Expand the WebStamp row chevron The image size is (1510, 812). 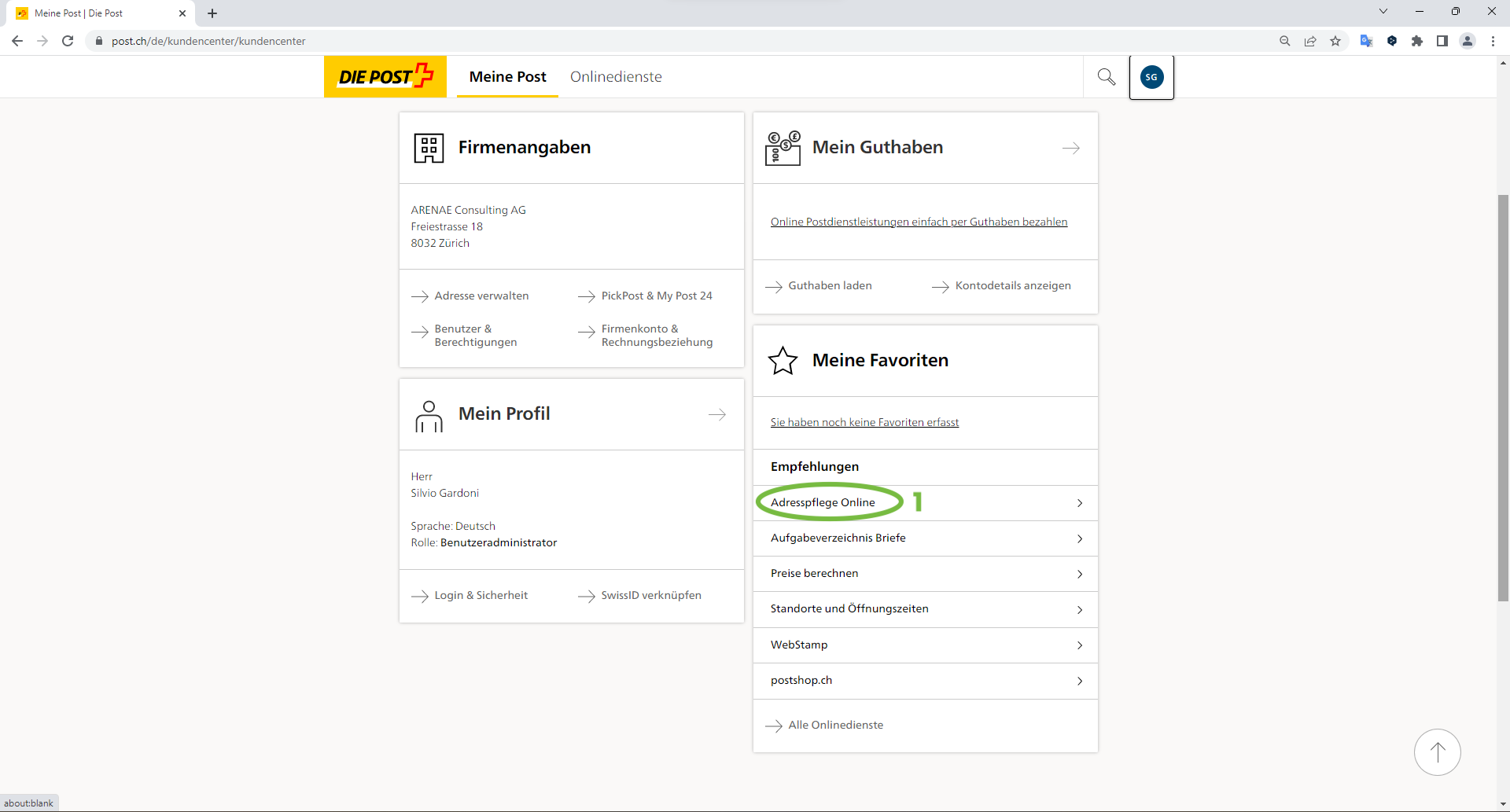(x=1079, y=645)
